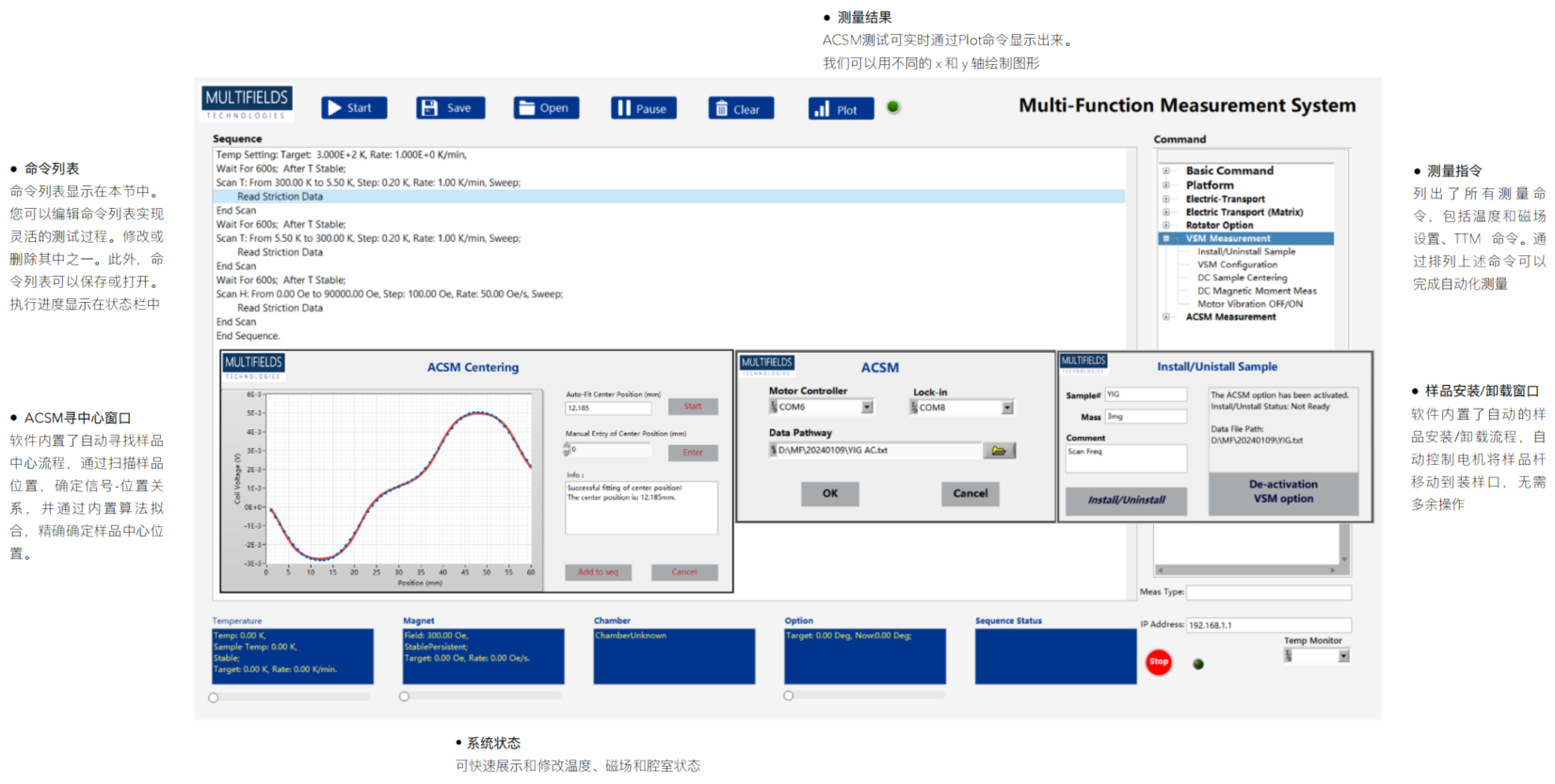Expand the Basic Command tree node

pyautogui.click(x=1166, y=171)
